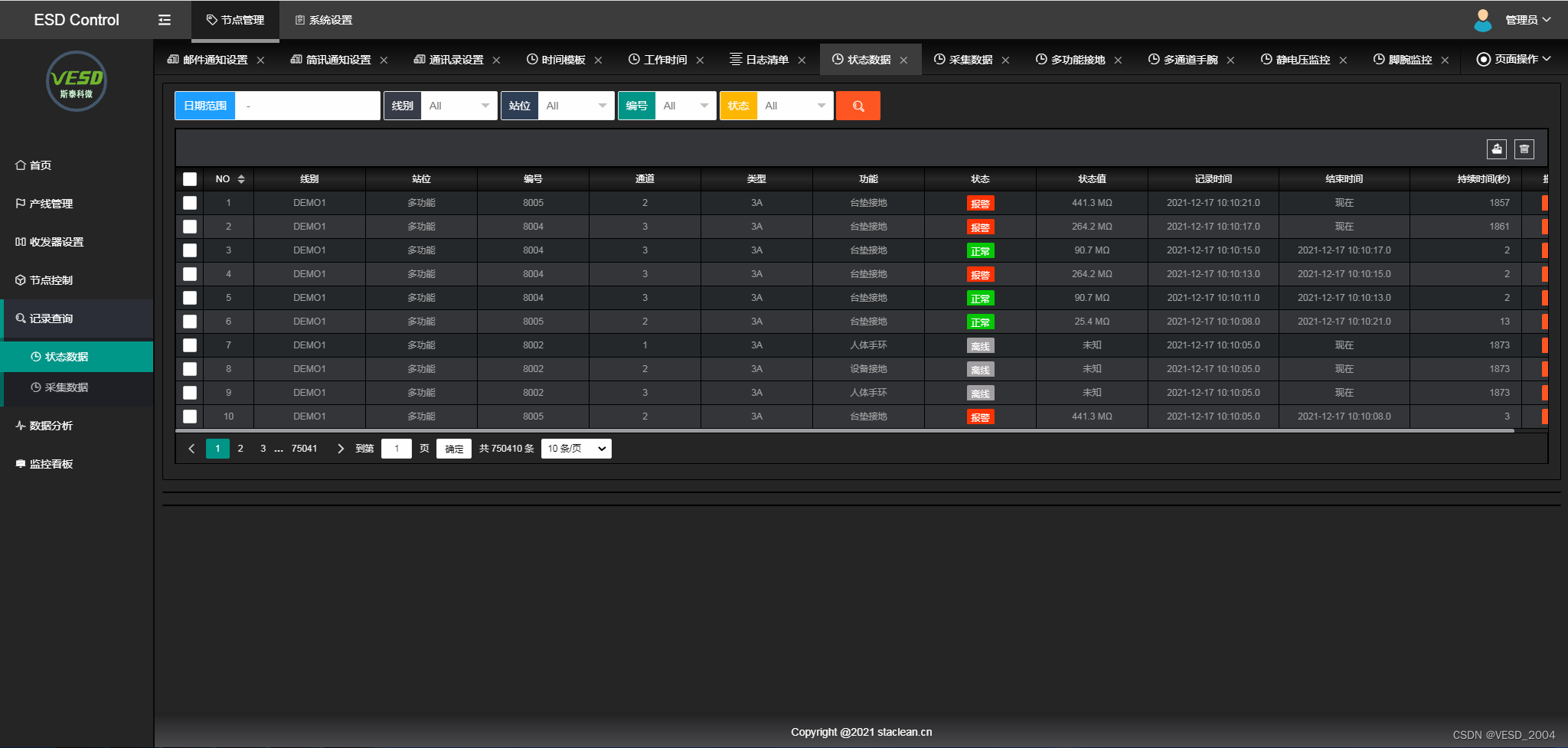This screenshot has width=1568, height=748.
Task: Toggle select-all checkbox in table header
Action: pyautogui.click(x=190, y=179)
